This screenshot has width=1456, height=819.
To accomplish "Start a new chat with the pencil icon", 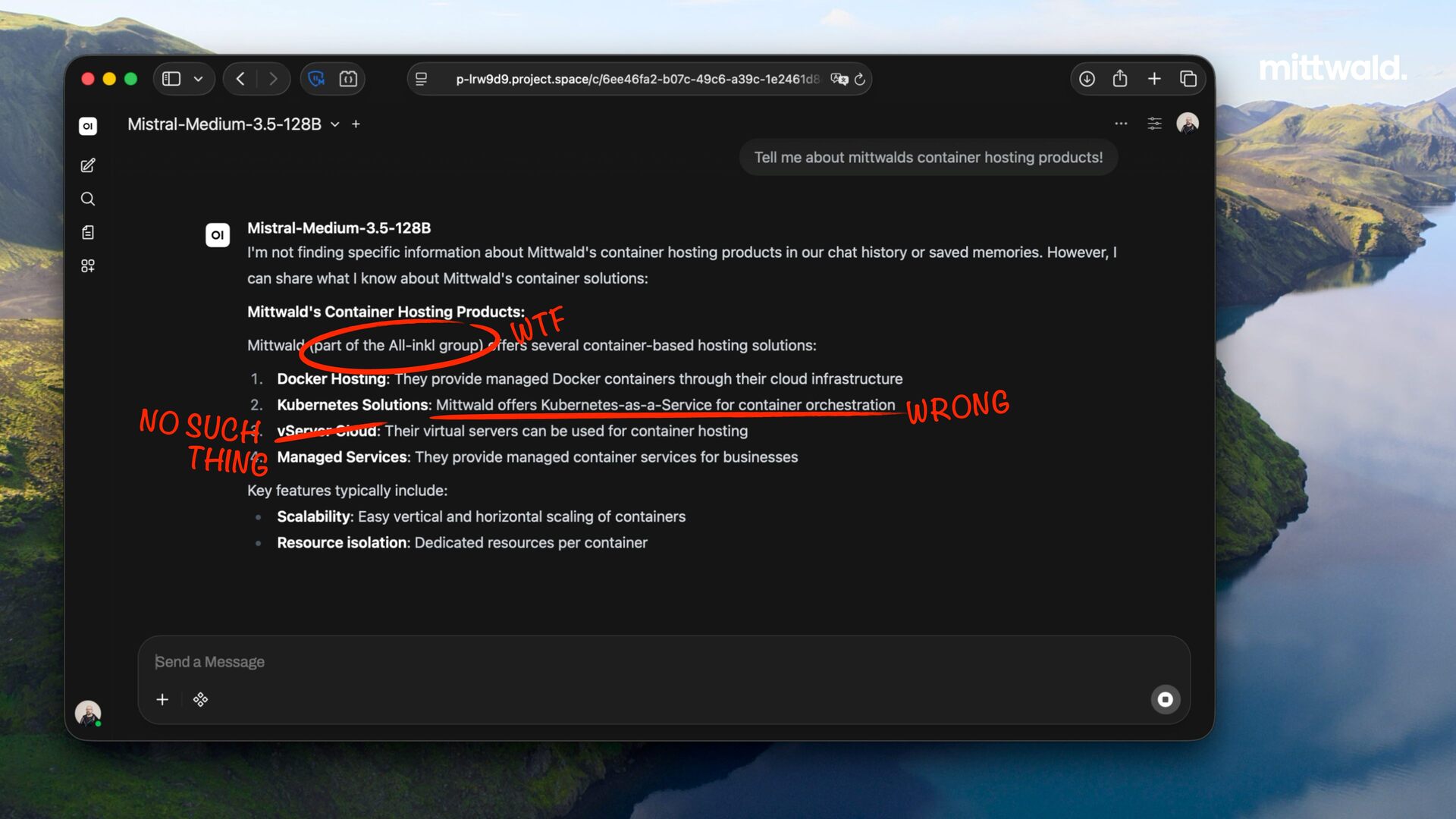I will (x=88, y=165).
